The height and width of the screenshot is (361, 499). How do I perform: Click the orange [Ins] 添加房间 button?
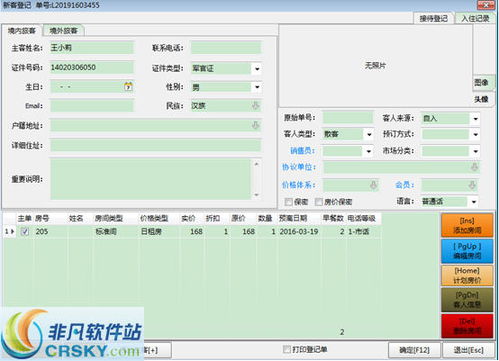(x=467, y=225)
